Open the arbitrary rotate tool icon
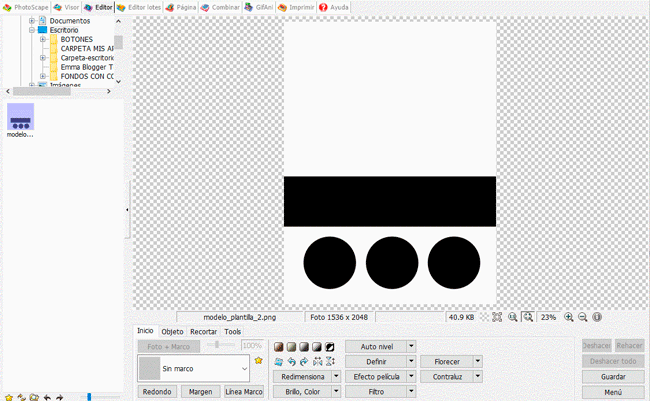The image size is (650, 401). coord(279,362)
